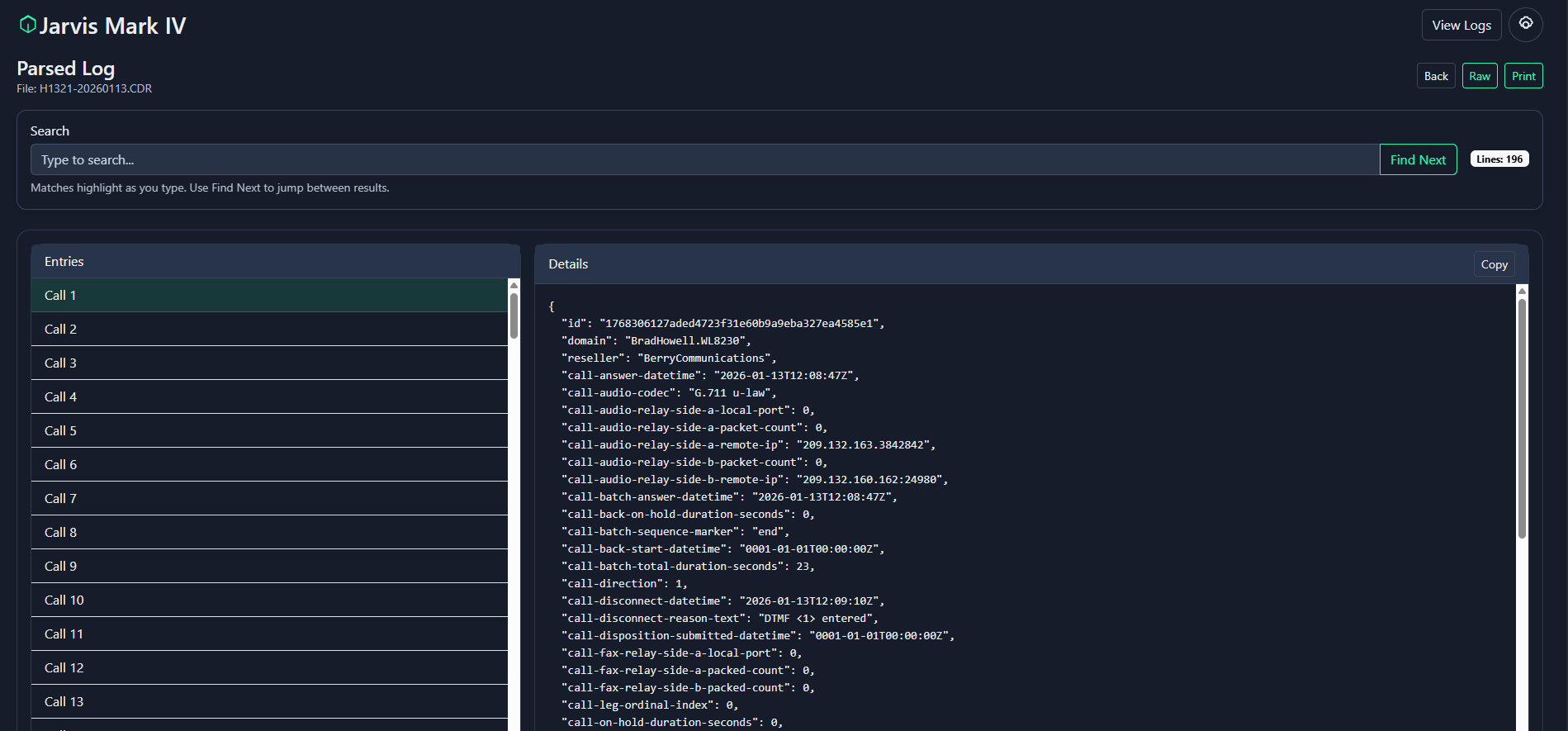Screen dimensions: 1568x731
Task: Switch to Raw log view
Action: pos(1479,76)
